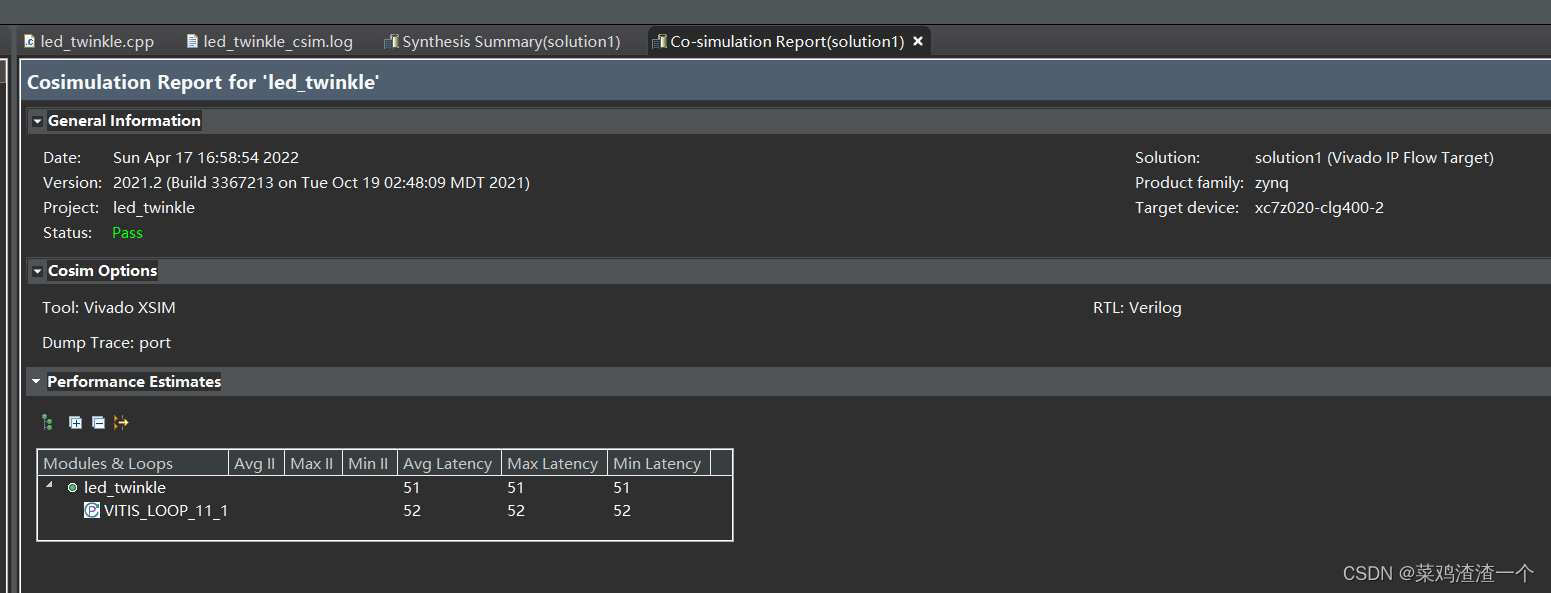The width and height of the screenshot is (1551, 593).
Task: Close the Co-simulation Report tab
Action: [918, 41]
